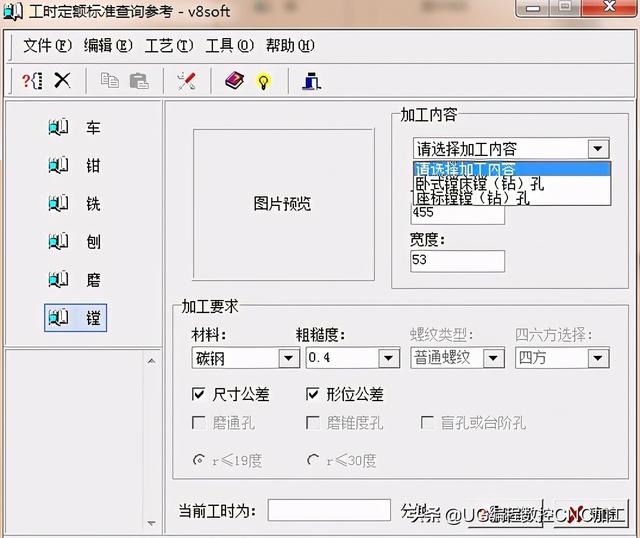The width and height of the screenshot is (640, 538).
Task: Open the red book reference icon
Action: coord(234,80)
